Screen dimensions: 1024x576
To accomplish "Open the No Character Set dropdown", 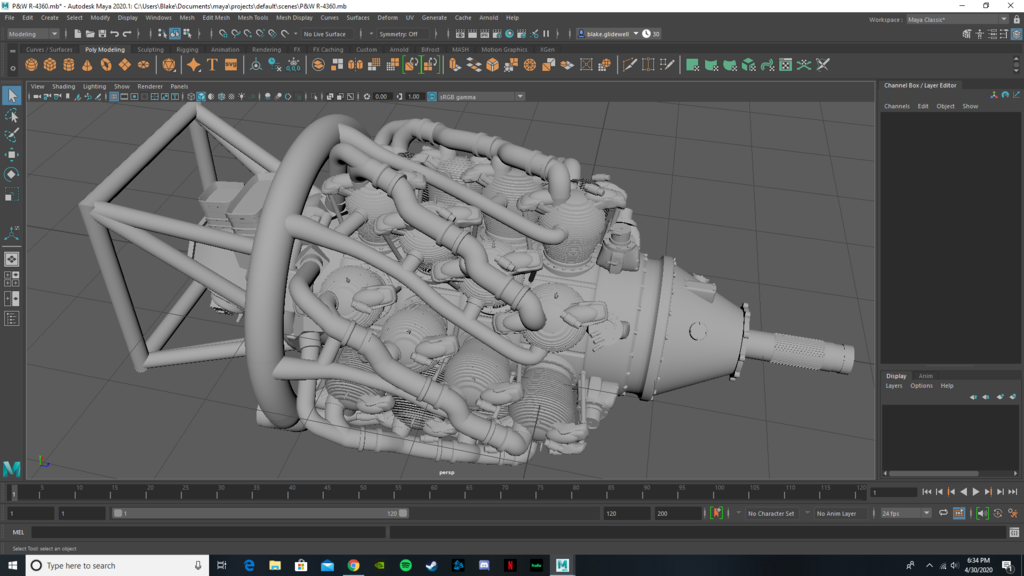I will 775,512.
